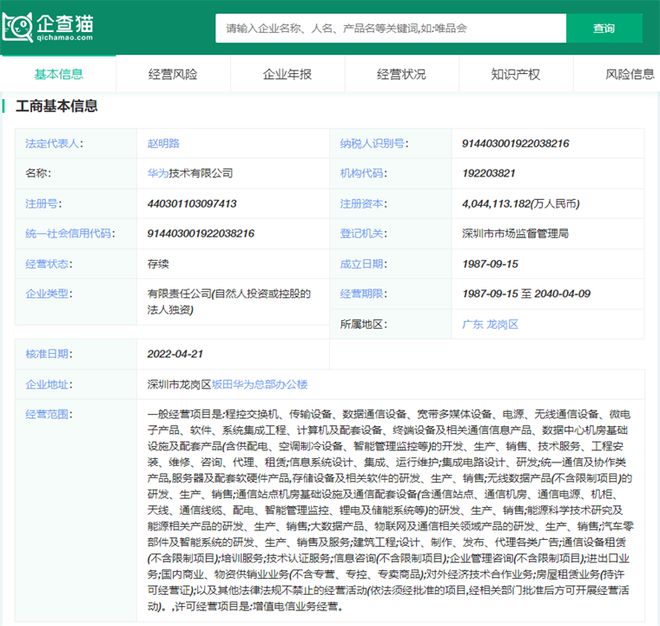This screenshot has width=660, height=626.
Task: Switch to the 基本信息 tab
Action: pyautogui.click(x=59, y=75)
